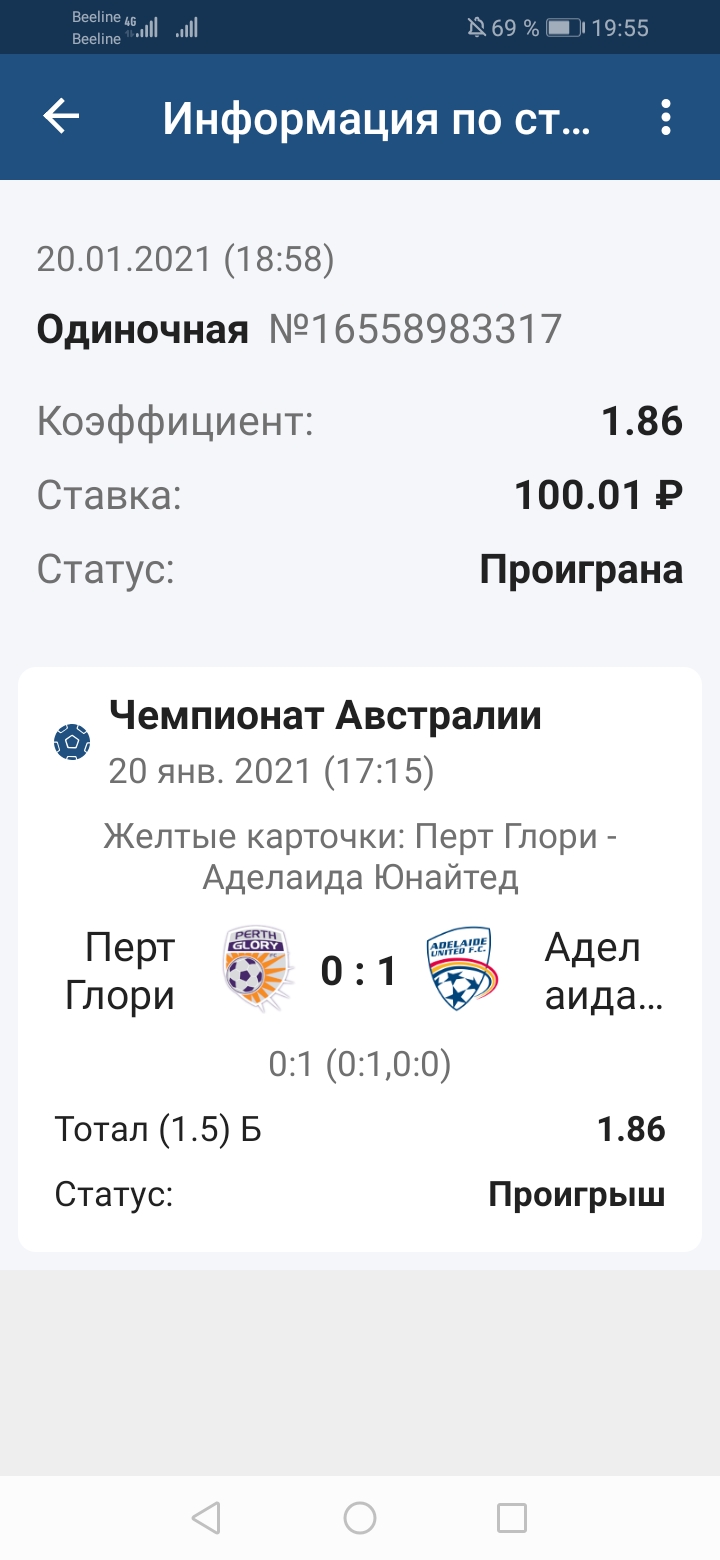Tap the Проиграна status value
This screenshot has width=720, height=1560.
click(581, 570)
